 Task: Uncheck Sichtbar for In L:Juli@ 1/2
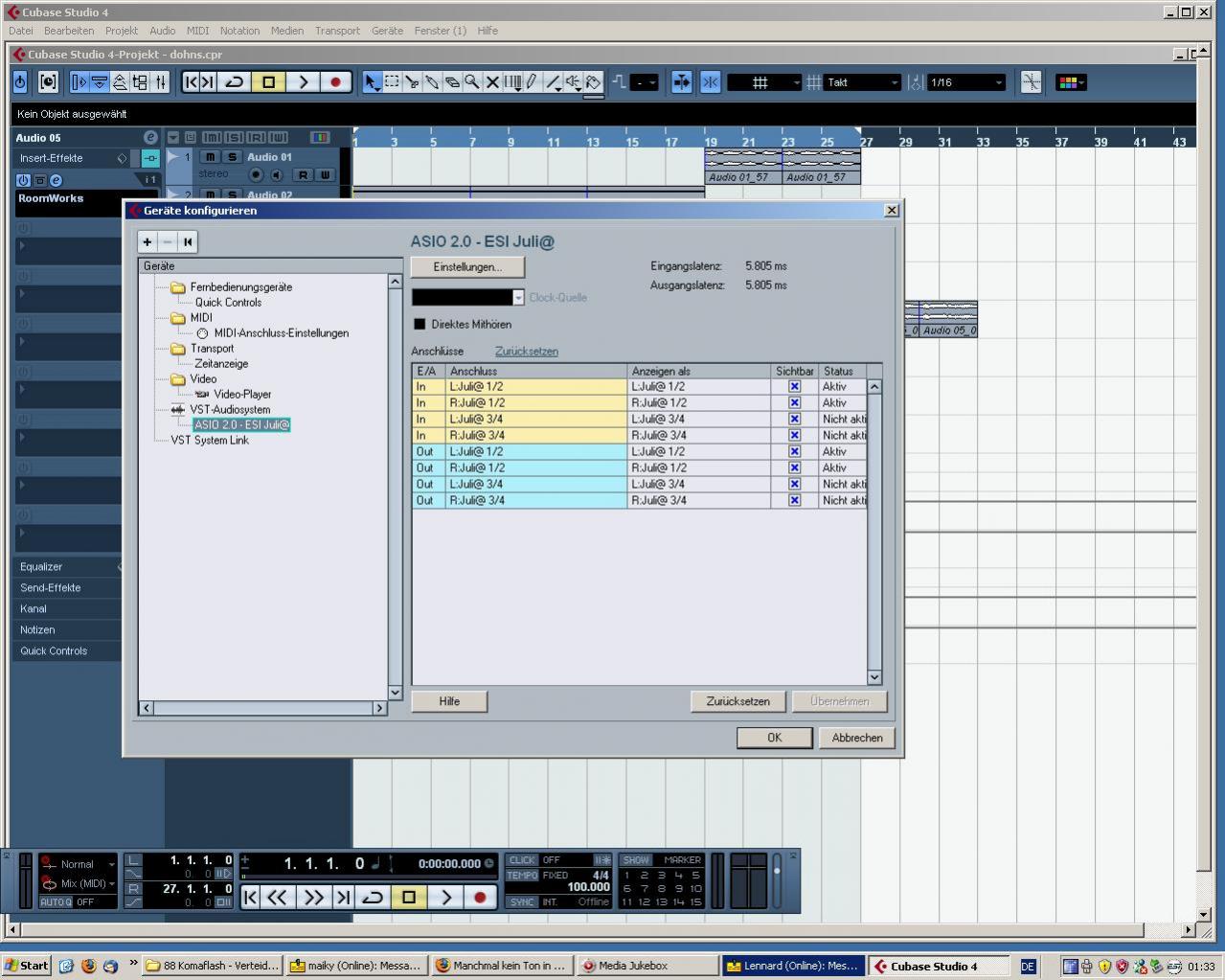pyautogui.click(x=794, y=387)
